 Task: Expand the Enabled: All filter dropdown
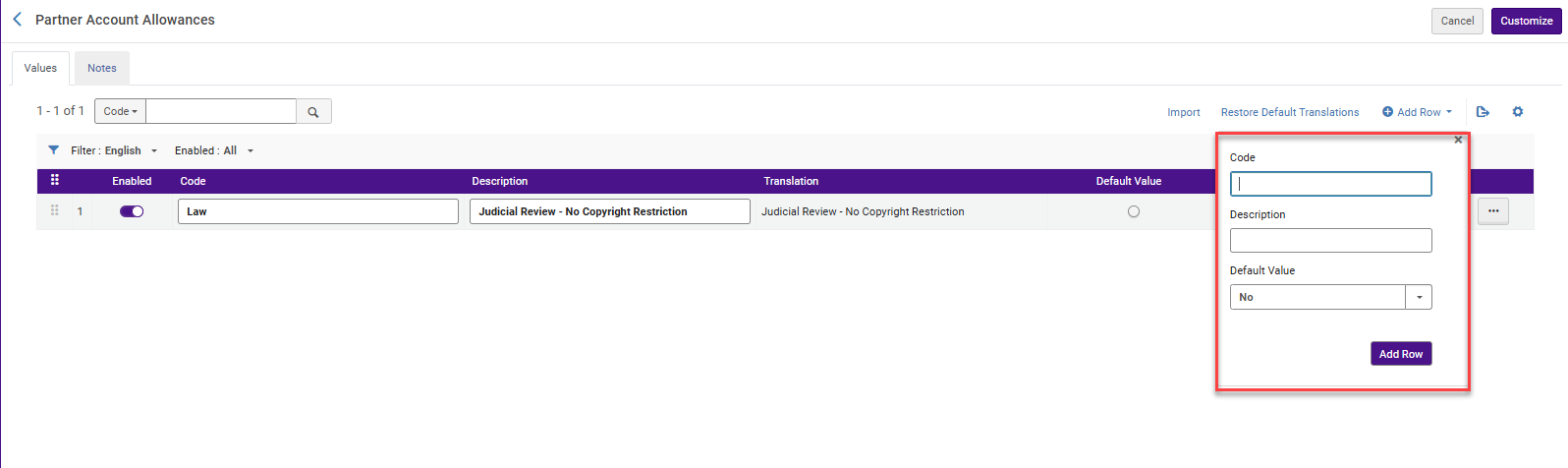(x=214, y=150)
